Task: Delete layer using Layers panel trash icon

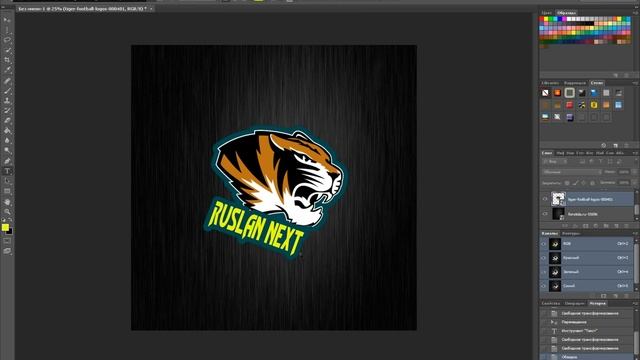Action: click(x=626, y=225)
